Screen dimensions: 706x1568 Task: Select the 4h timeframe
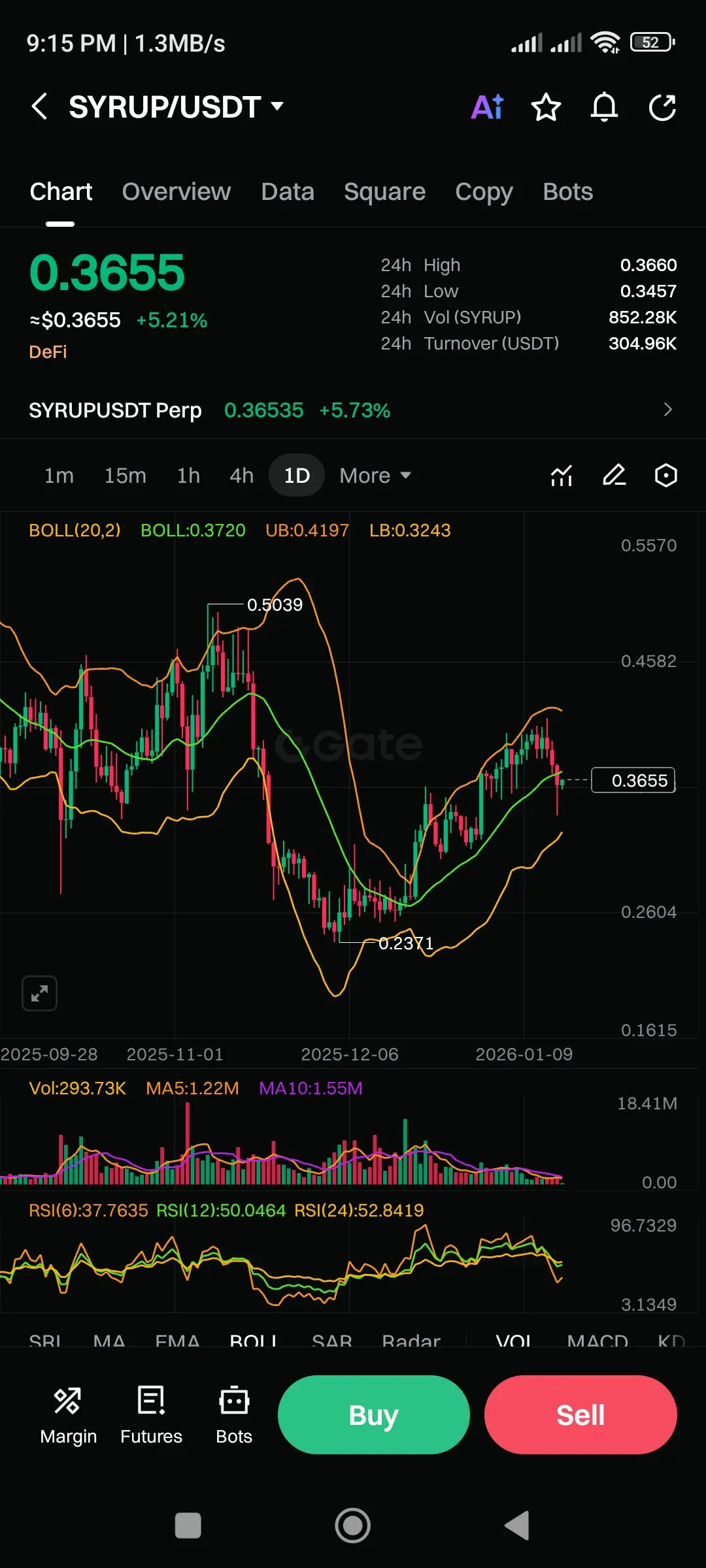point(241,475)
